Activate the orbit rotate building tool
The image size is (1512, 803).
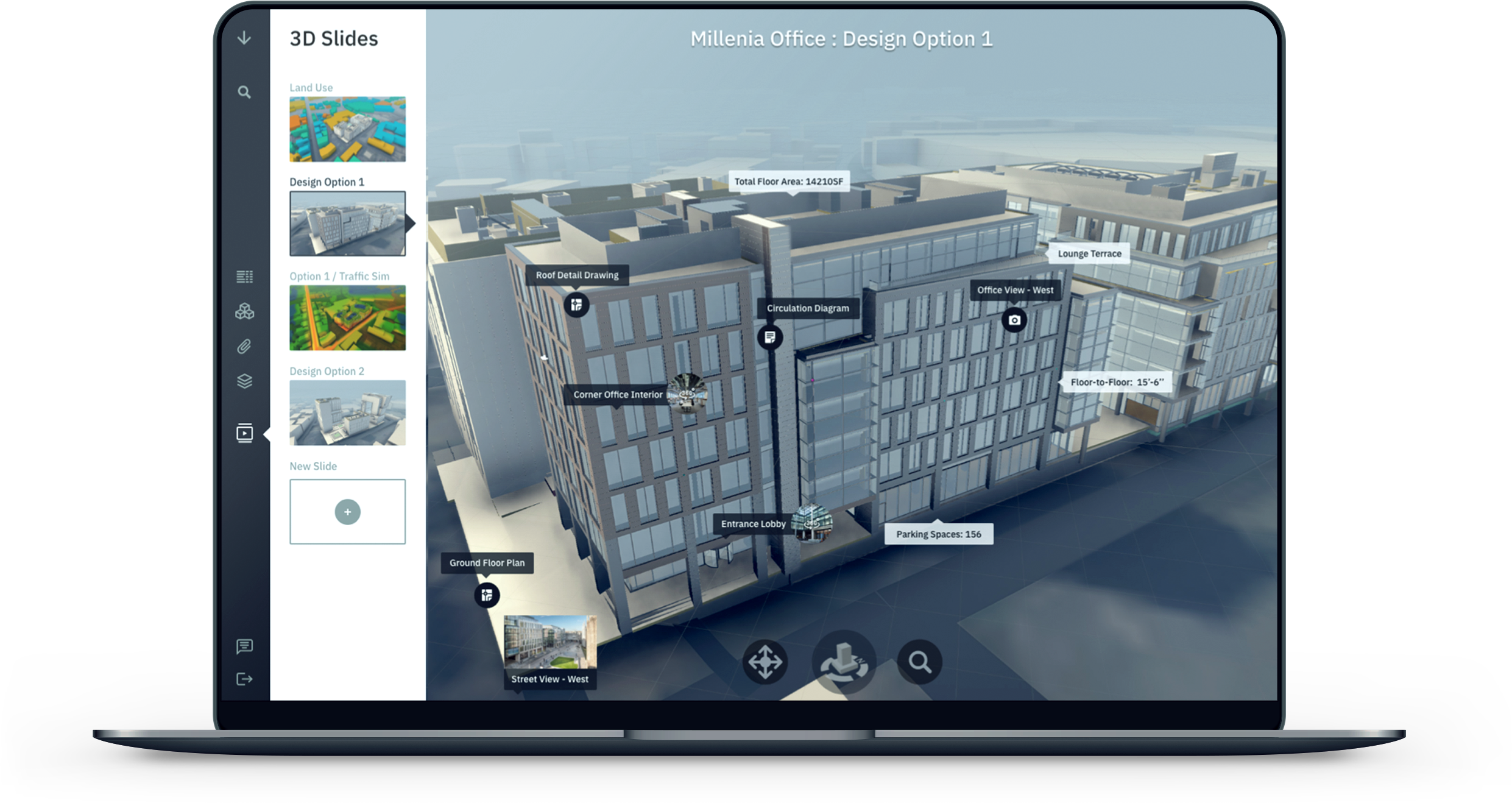pyautogui.click(x=844, y=662)
